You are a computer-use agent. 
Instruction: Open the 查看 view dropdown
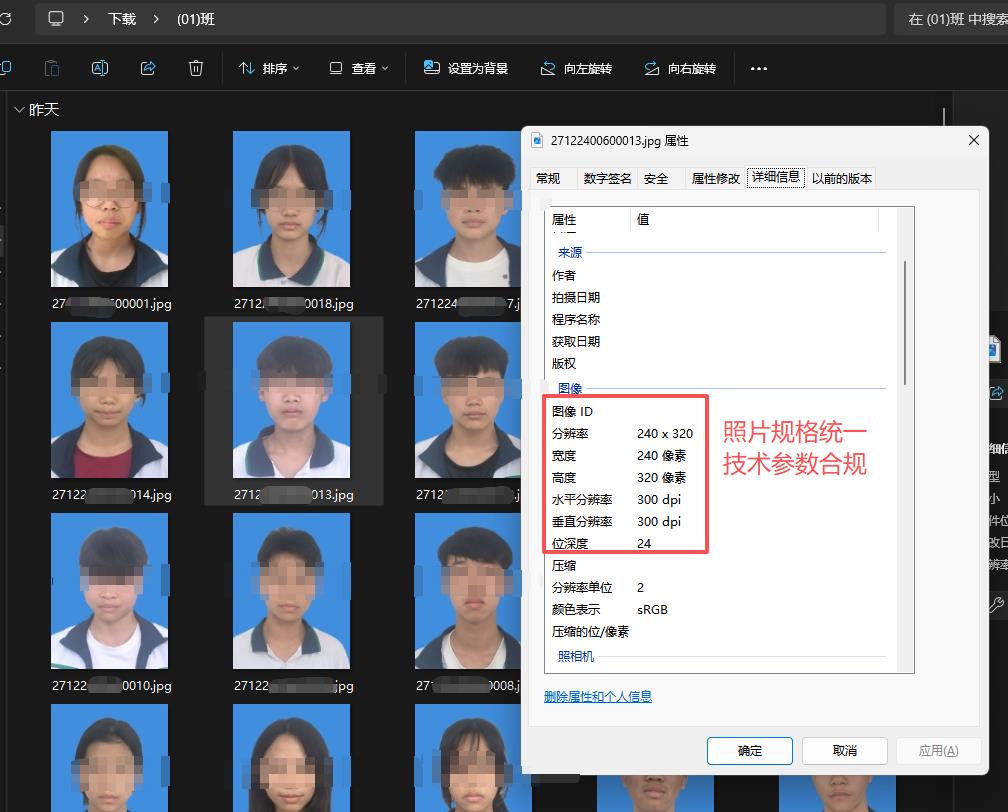tap(359, 68)
